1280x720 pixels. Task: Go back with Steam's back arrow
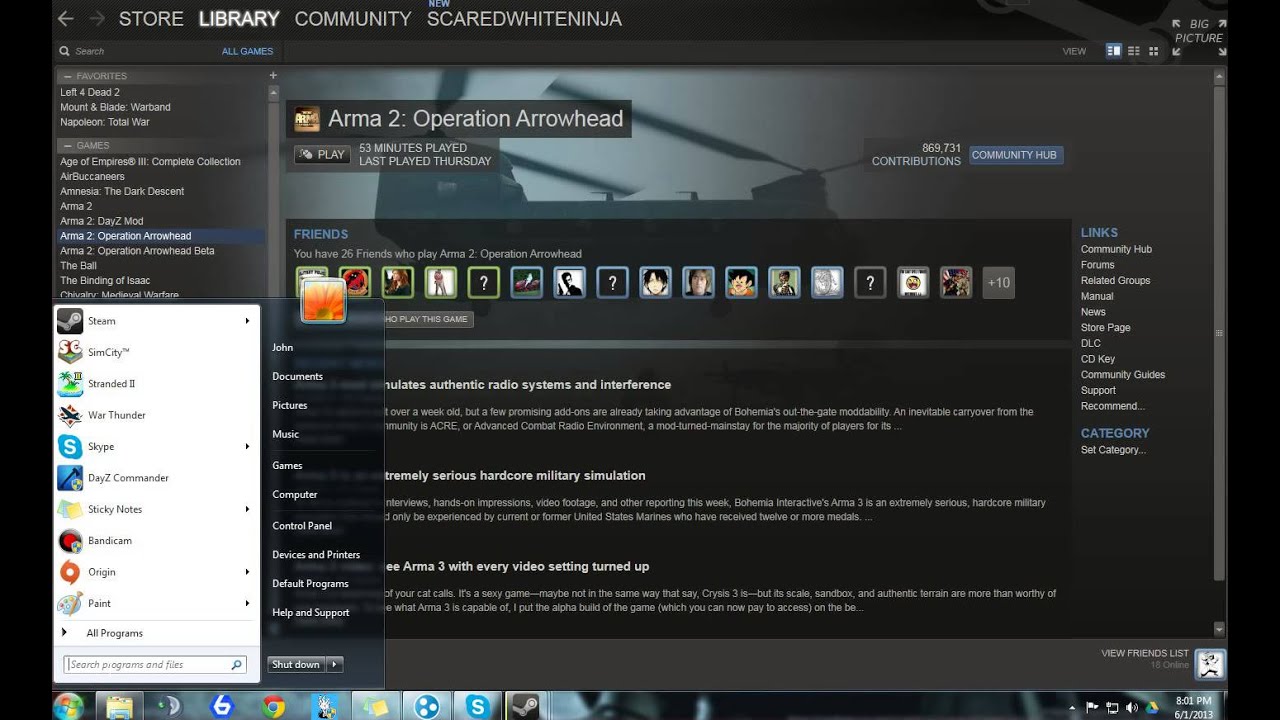pos(65,18)
